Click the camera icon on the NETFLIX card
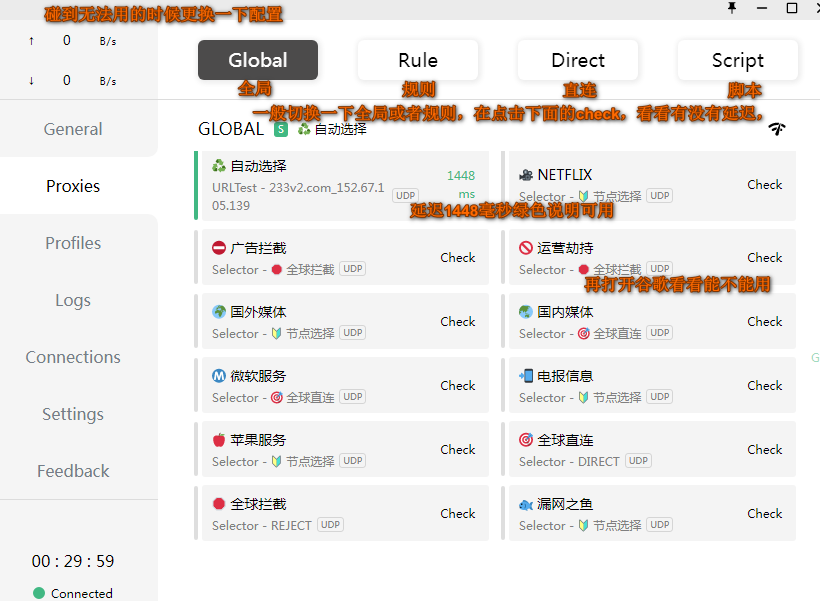820x601 pixels. [x=526, y=175]
